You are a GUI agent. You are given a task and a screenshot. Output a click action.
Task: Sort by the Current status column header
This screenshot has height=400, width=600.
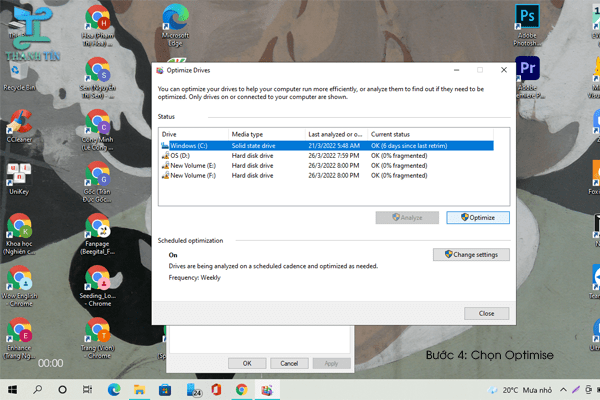point(394,134)
